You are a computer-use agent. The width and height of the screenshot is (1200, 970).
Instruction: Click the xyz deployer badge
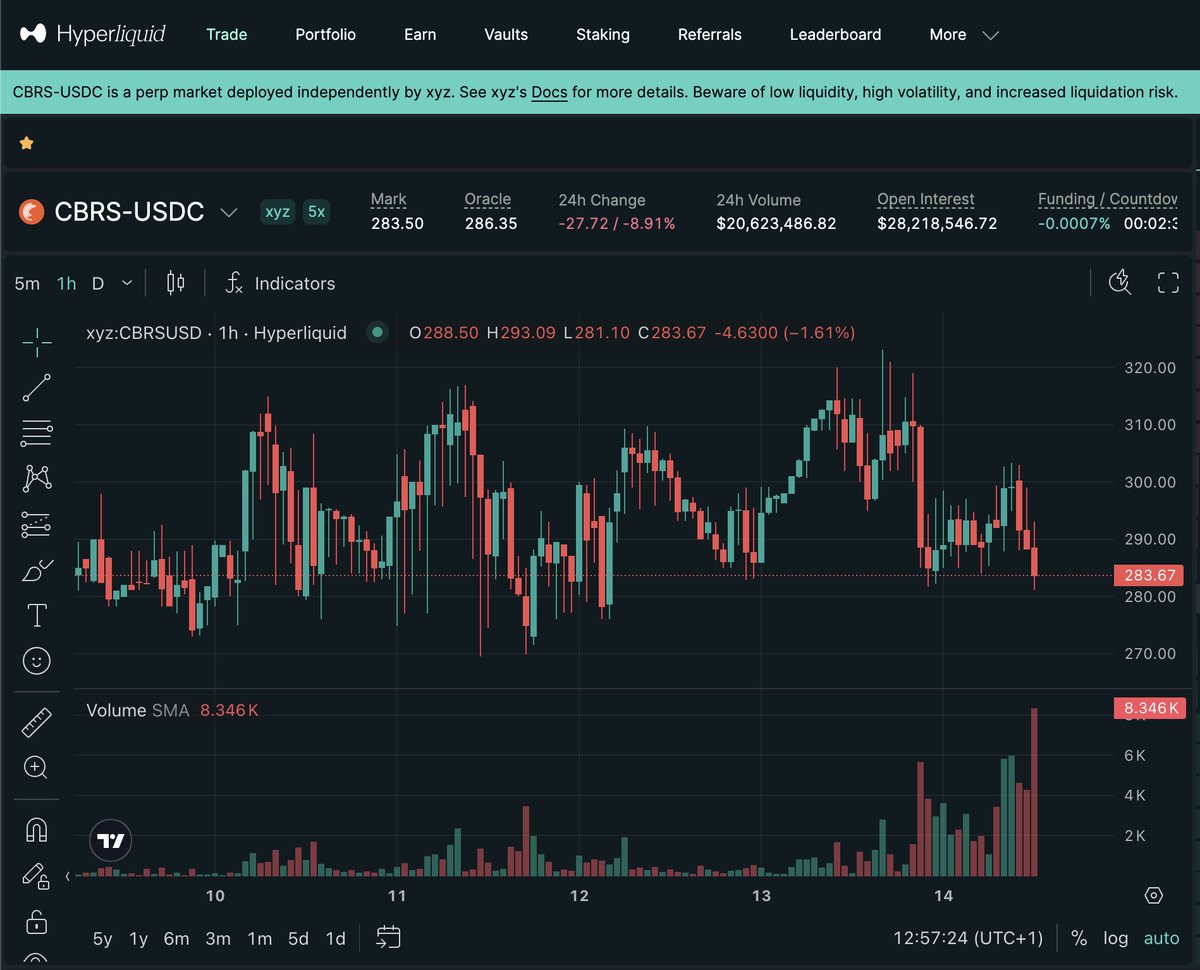point(277,212)
